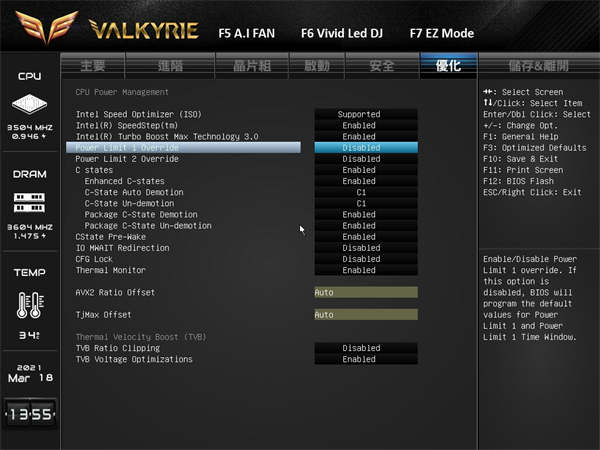Switch to F7 EZ Mode
600x450 pixels.
click(442, 33)
